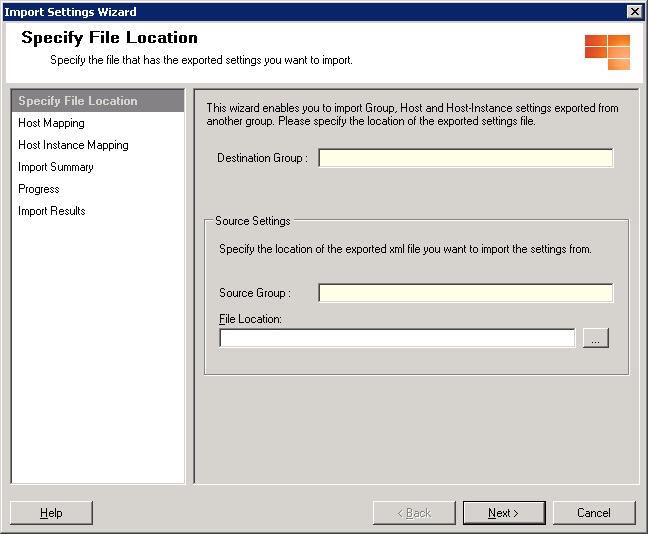Image resolution: width=648 pixels, height=534 pixels.
Task: Click the Import Settings Wizard title text
Action: pyautogui.click(x=70, y=12)
